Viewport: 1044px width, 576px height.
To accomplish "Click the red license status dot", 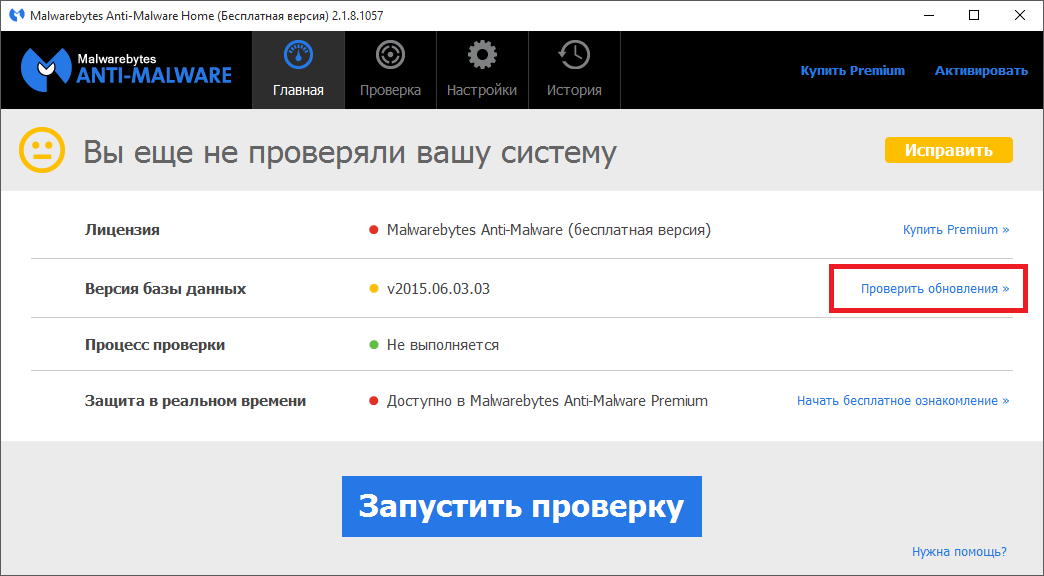I will click(x=374, y=230).
